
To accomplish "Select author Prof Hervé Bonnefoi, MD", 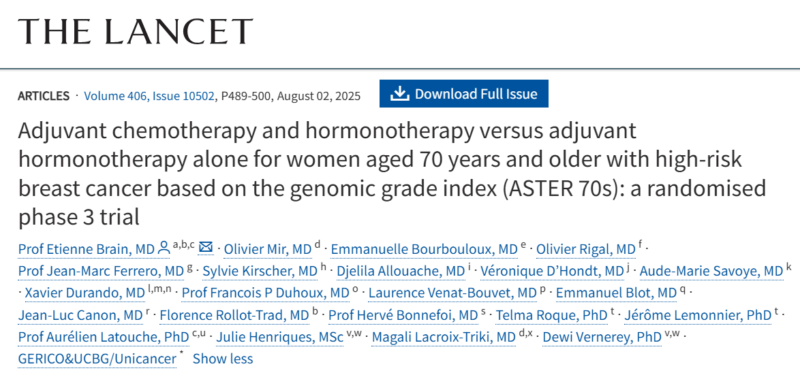I will 403,315.
